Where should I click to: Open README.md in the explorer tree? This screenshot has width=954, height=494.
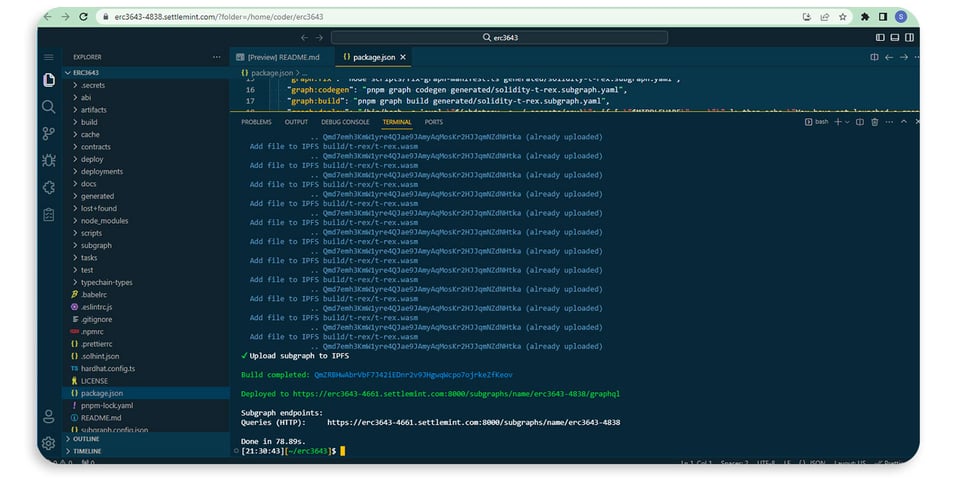pos(145,418)
